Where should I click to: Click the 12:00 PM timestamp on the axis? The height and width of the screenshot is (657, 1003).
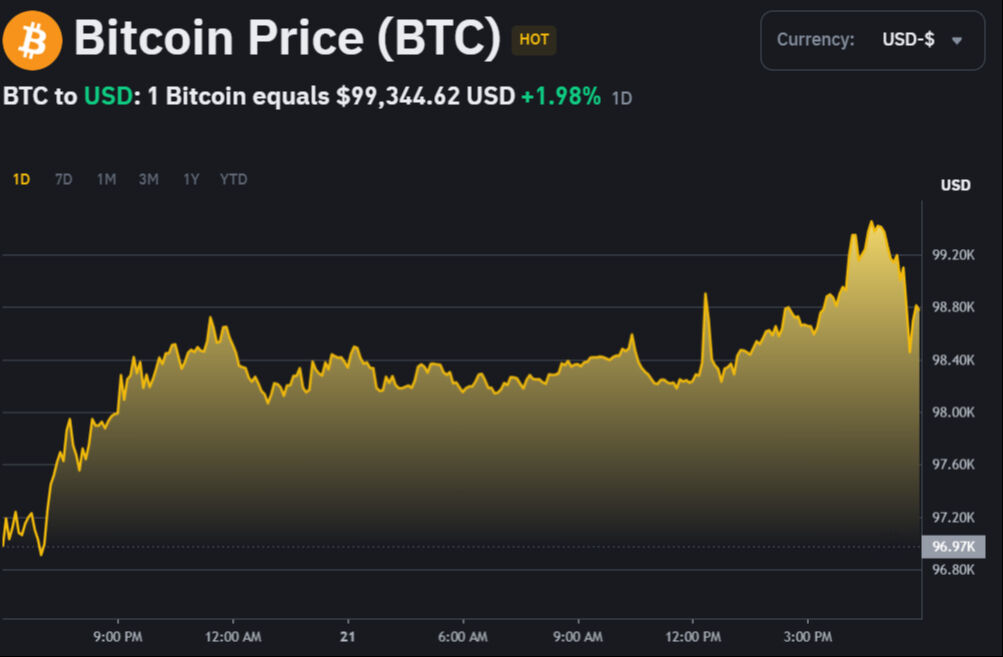(692, 636)
